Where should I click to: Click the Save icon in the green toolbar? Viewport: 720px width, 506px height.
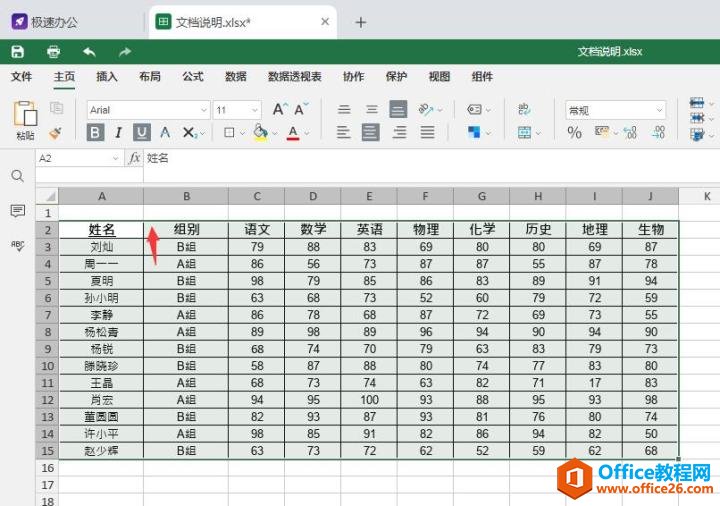click(17, 51)
